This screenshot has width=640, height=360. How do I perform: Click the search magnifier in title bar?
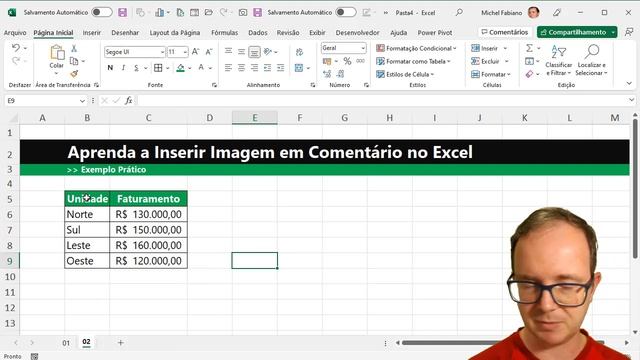459,12
